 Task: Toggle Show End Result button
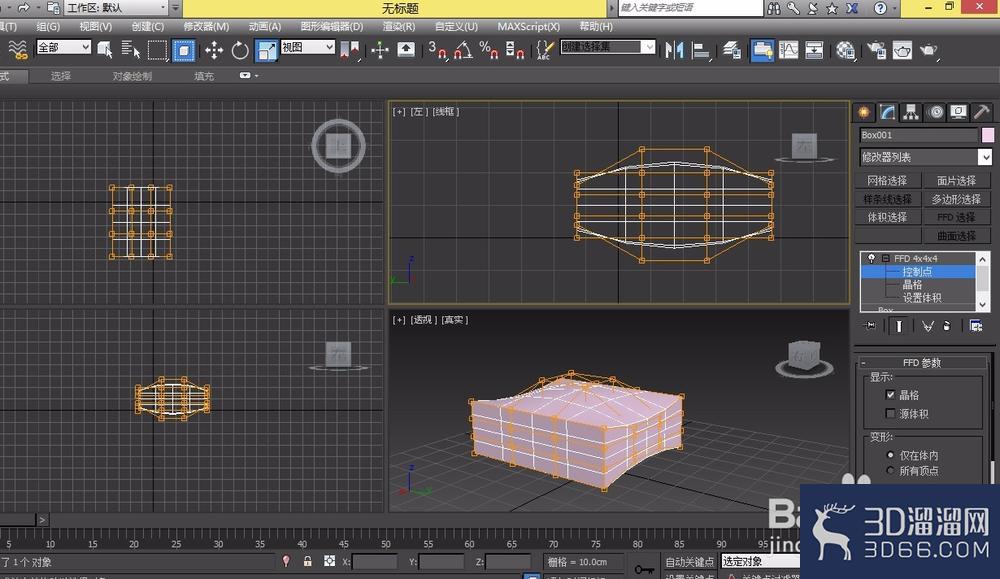[x=899, y=326]
